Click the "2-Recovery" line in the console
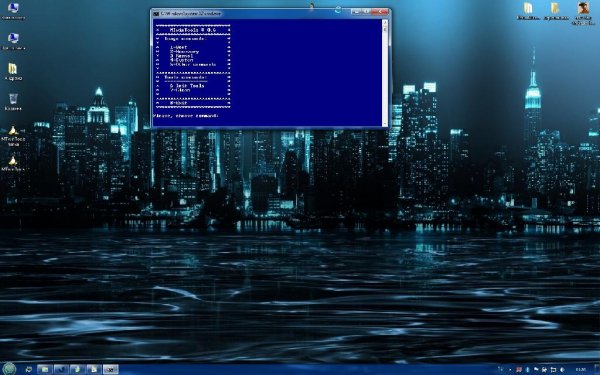The width and height of the screenshot is (600, 375). click(x=184, y=52)
